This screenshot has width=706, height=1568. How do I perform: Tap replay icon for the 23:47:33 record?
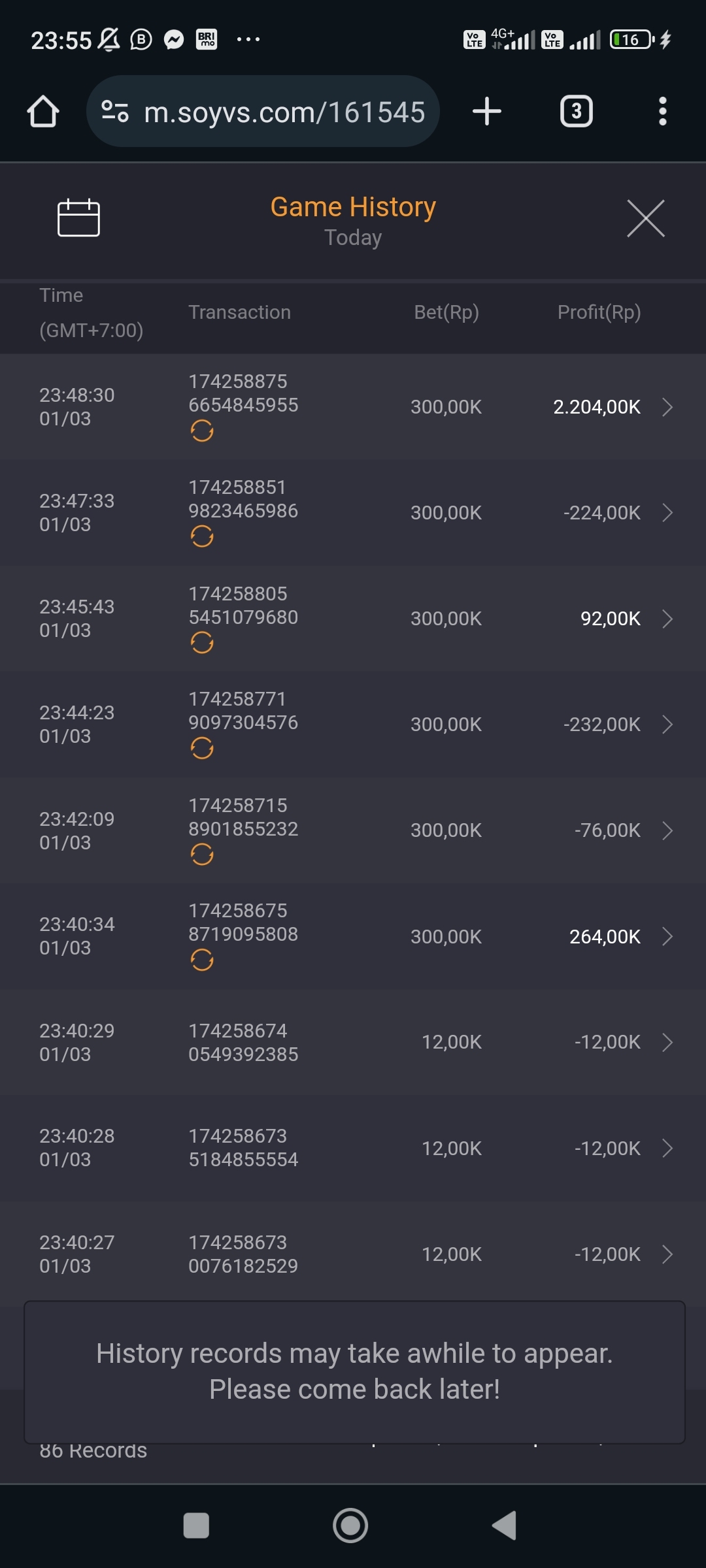click(x=202, y=537)
